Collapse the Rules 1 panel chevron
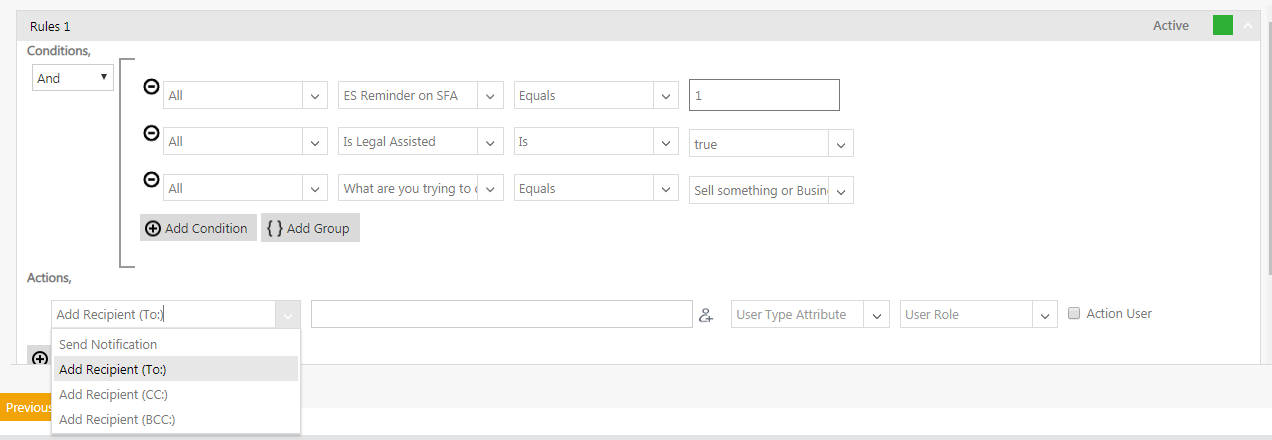This screenshot has height=440, width=1272. click(1248, 26)
